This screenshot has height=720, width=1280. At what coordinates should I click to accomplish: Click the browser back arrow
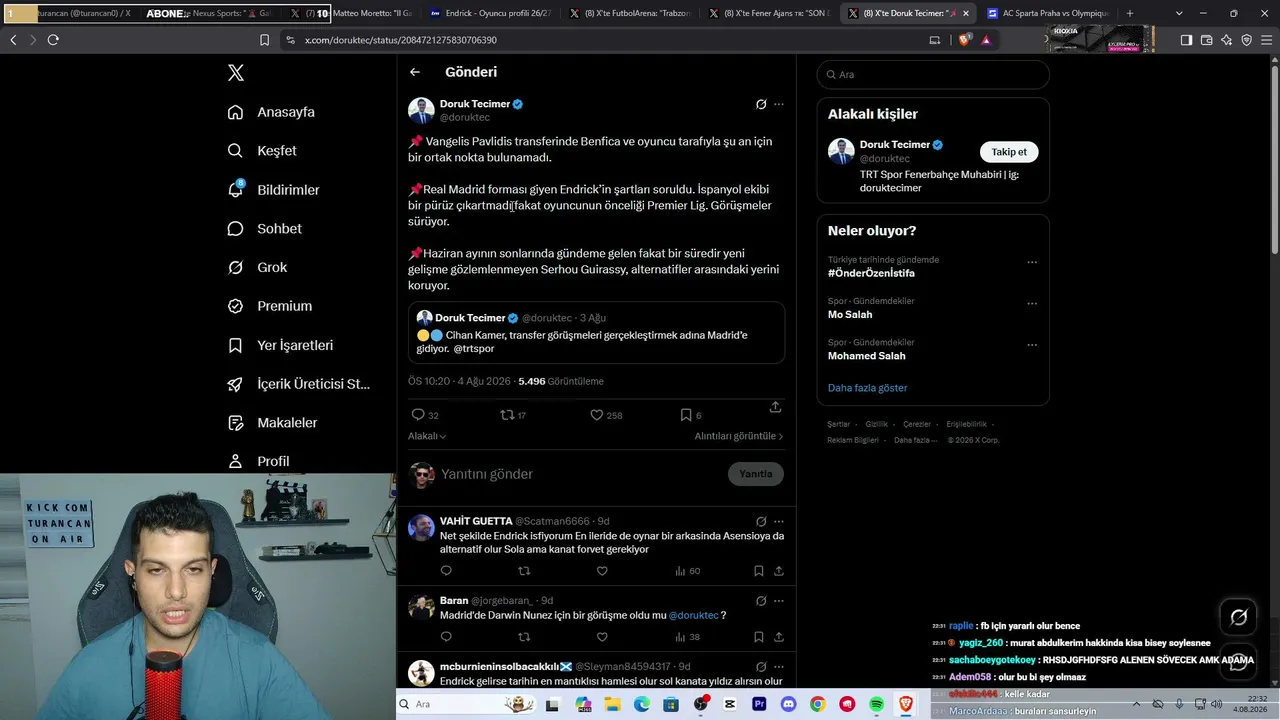tap(13, 40)
